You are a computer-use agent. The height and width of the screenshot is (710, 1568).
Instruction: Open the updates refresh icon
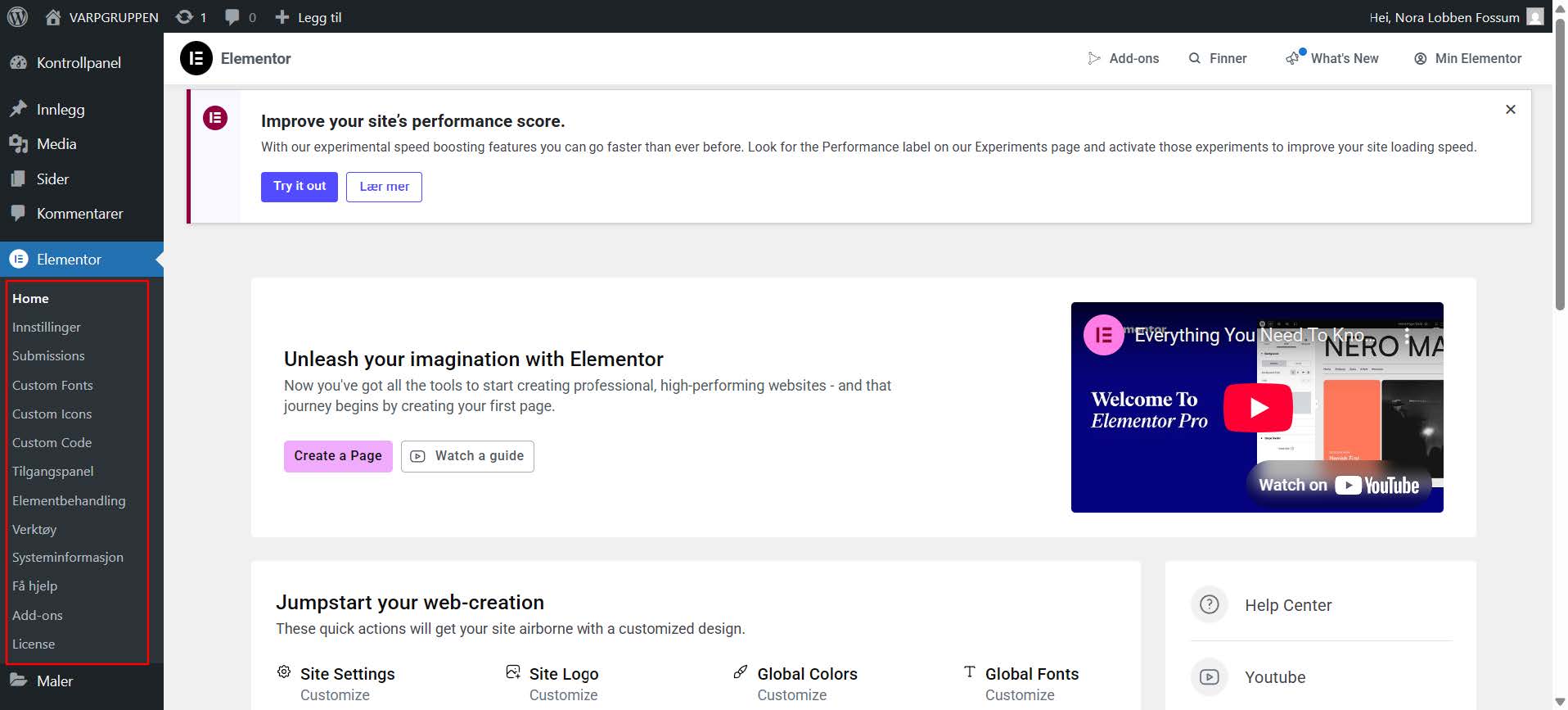(184, 17)
